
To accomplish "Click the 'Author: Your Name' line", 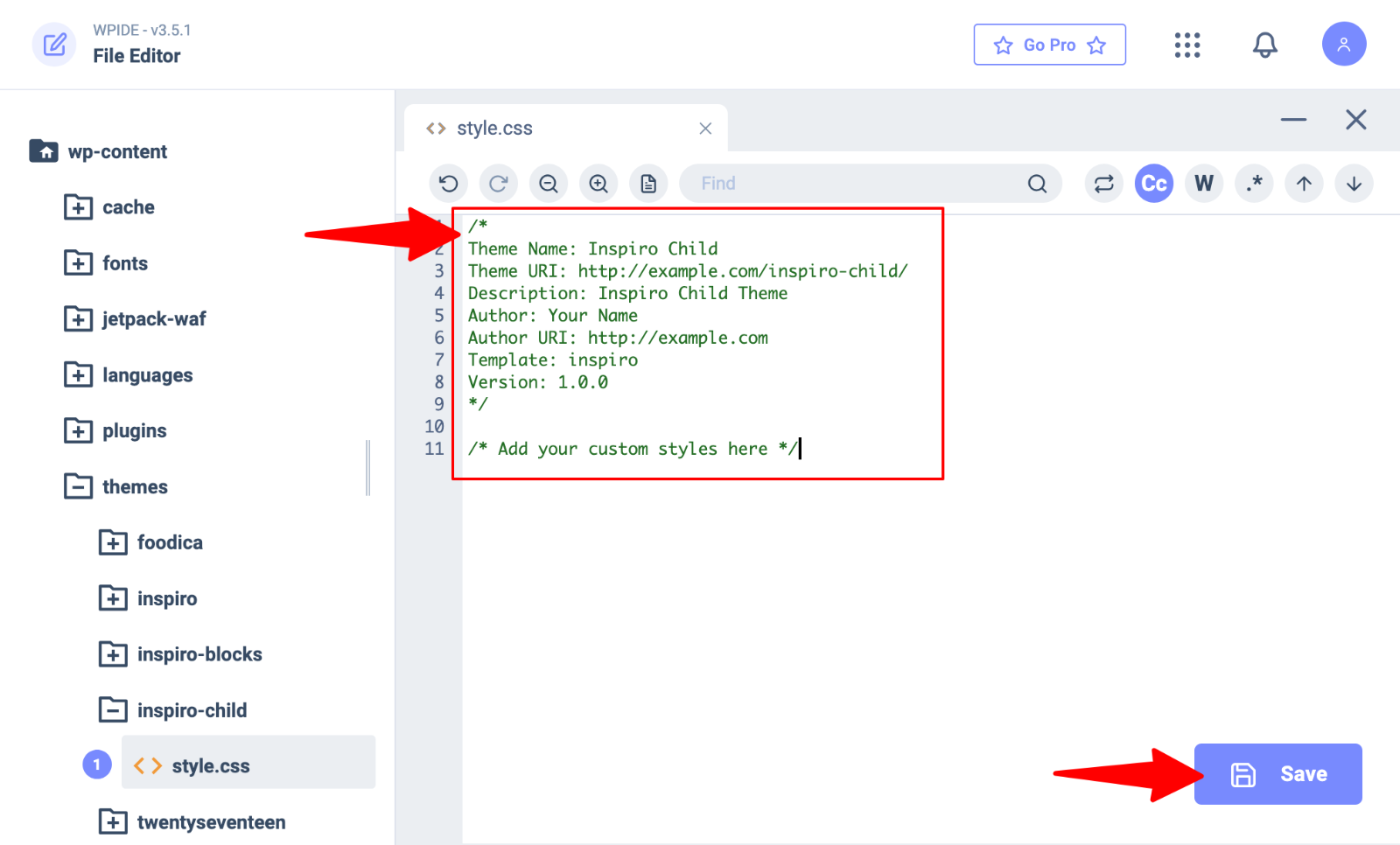I will point(552,316).
